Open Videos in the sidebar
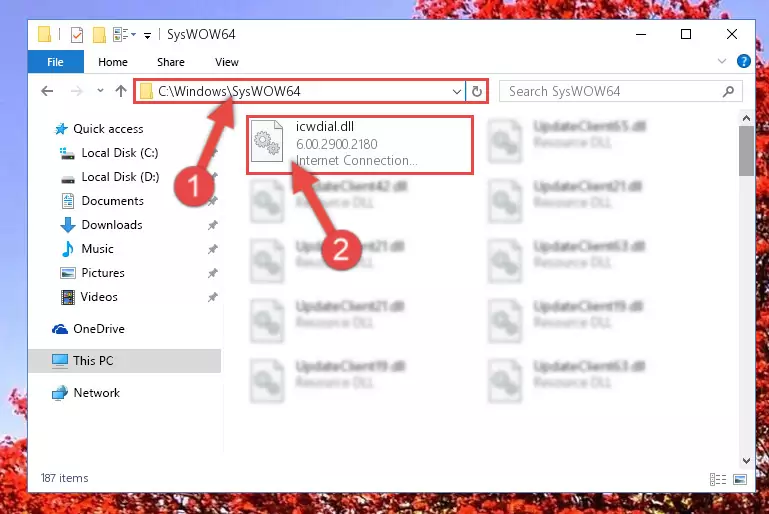This screenshot has width=769, height=514. (99, 297)
